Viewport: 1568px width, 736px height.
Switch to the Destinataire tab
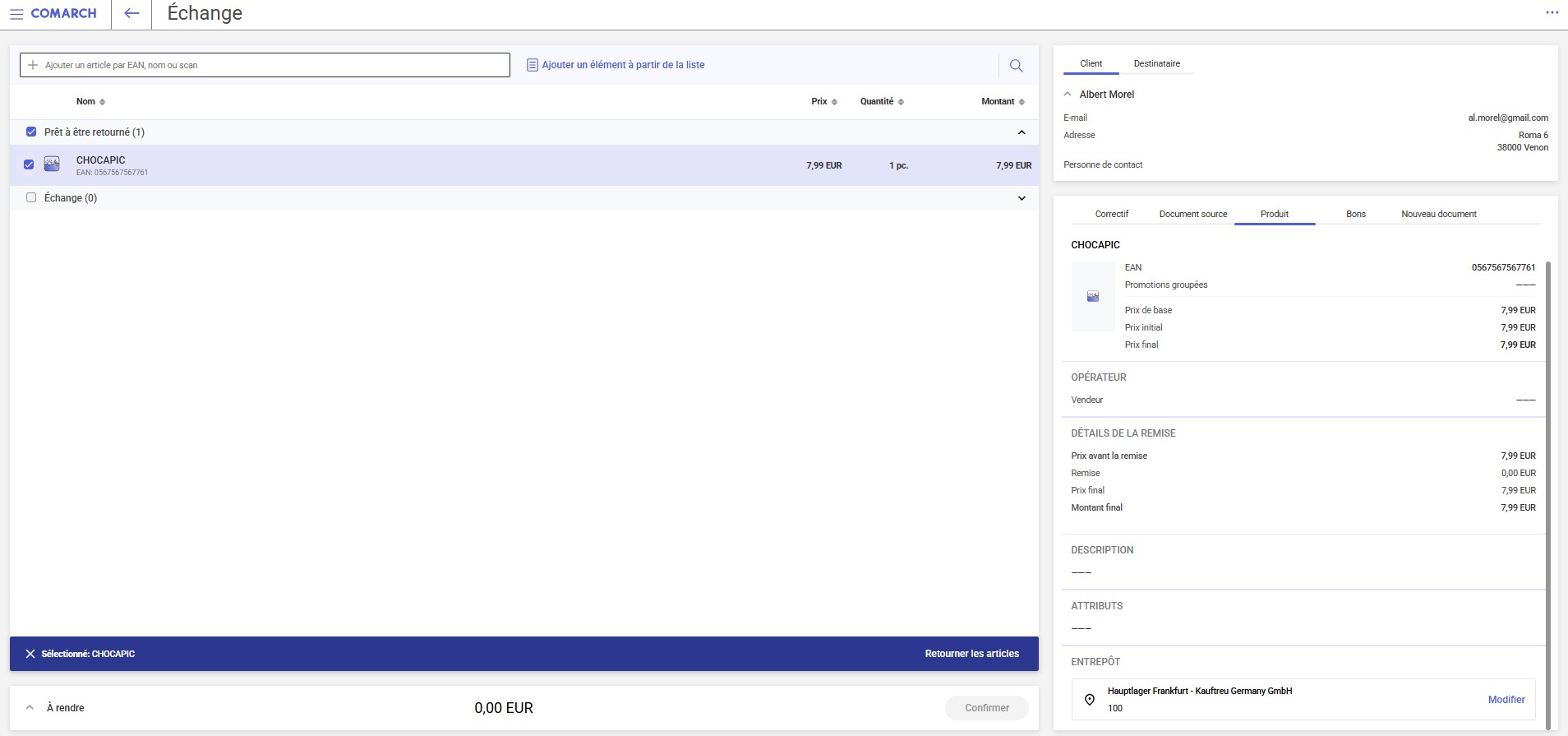pos(1156,64)
